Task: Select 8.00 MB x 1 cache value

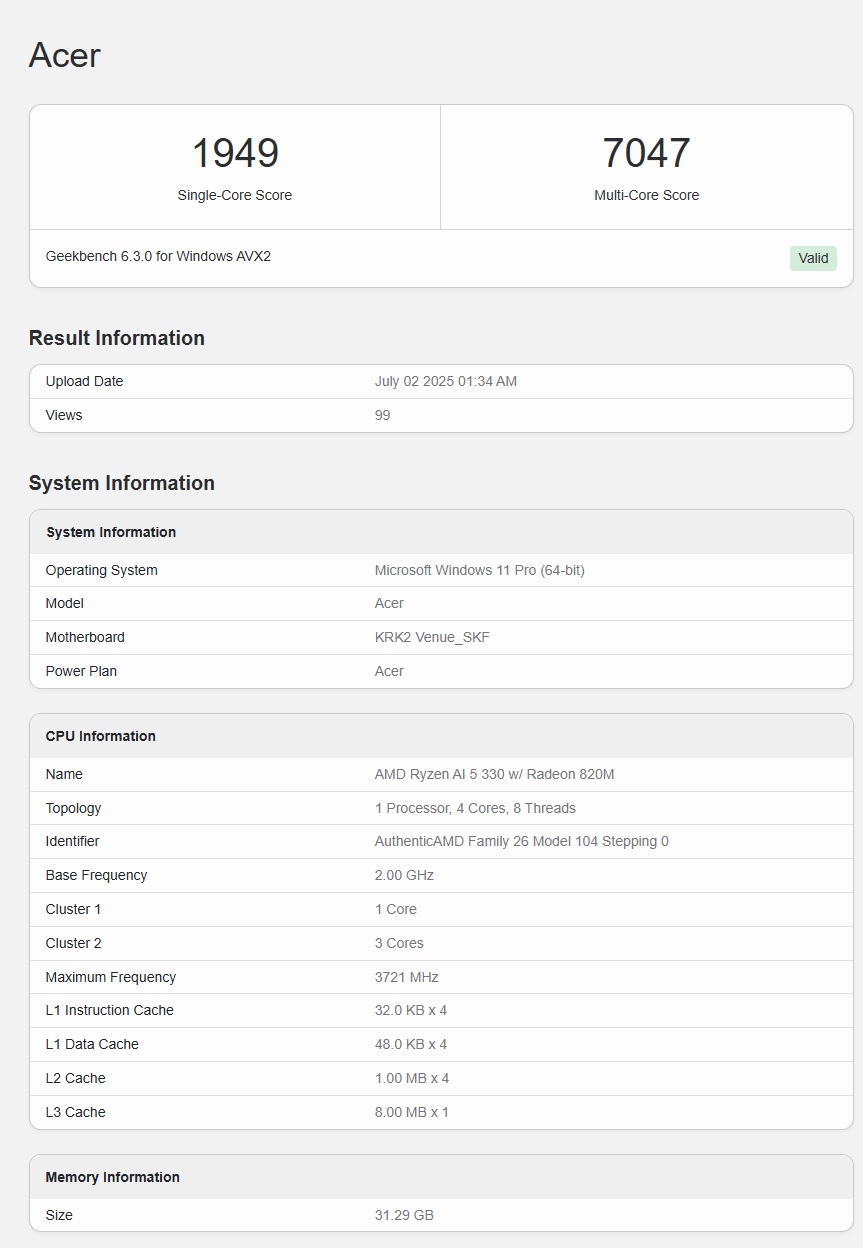Action: [412, 1112]
